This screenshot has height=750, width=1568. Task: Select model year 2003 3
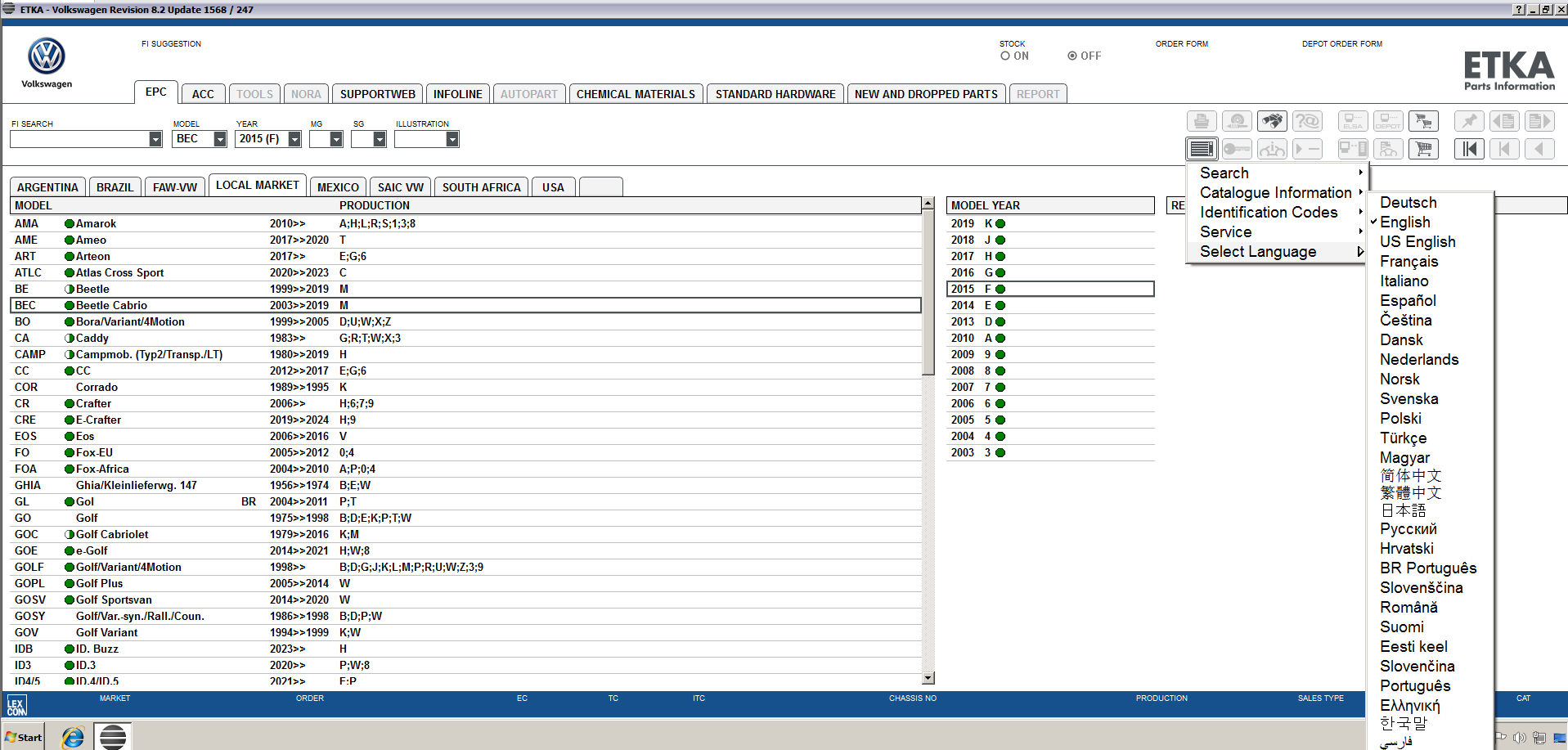(x=1050, y=453)
